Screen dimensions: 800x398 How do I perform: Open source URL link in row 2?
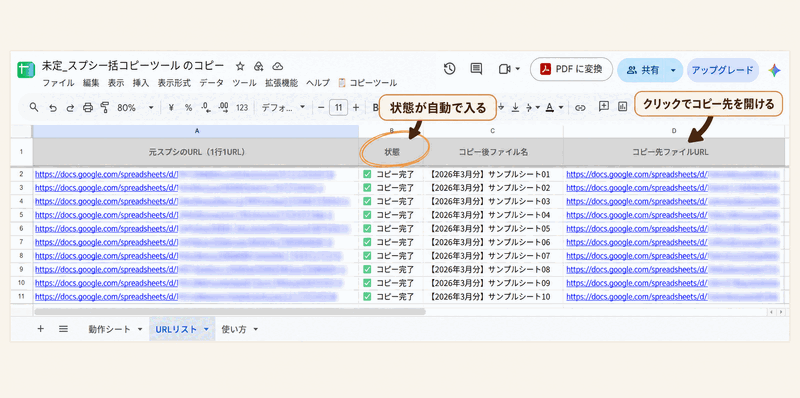[x=106, y=175]
